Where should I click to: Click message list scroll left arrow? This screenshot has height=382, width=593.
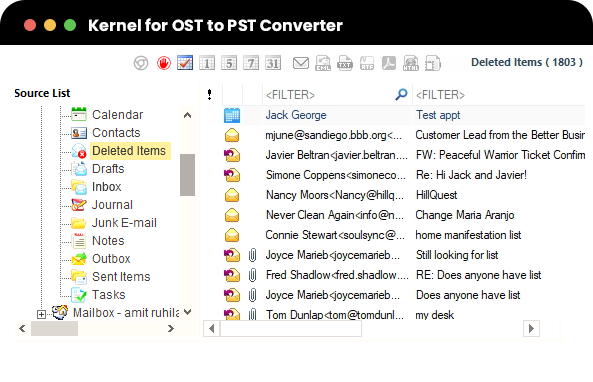211,329
